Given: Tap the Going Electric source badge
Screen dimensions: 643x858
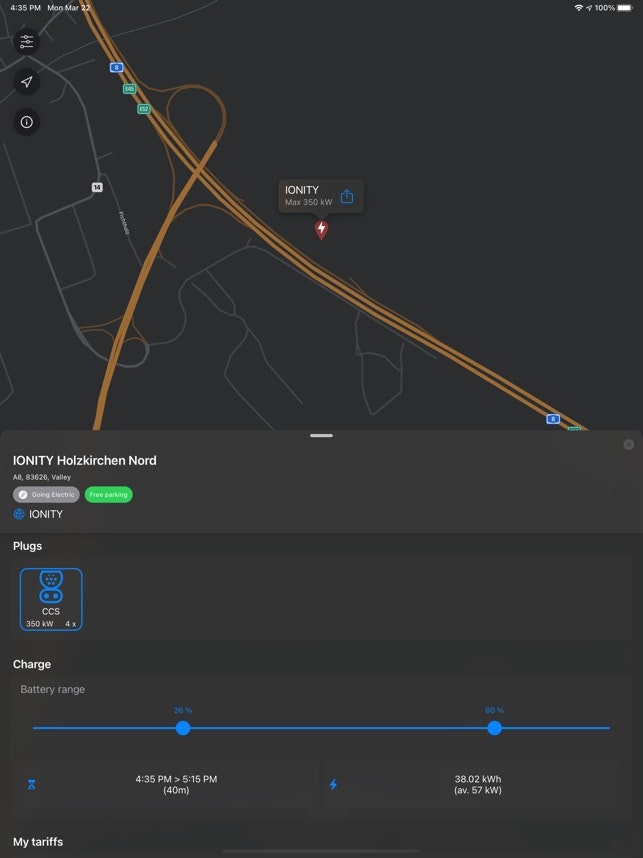Looking at the screenshot, I should pos(47,495).
